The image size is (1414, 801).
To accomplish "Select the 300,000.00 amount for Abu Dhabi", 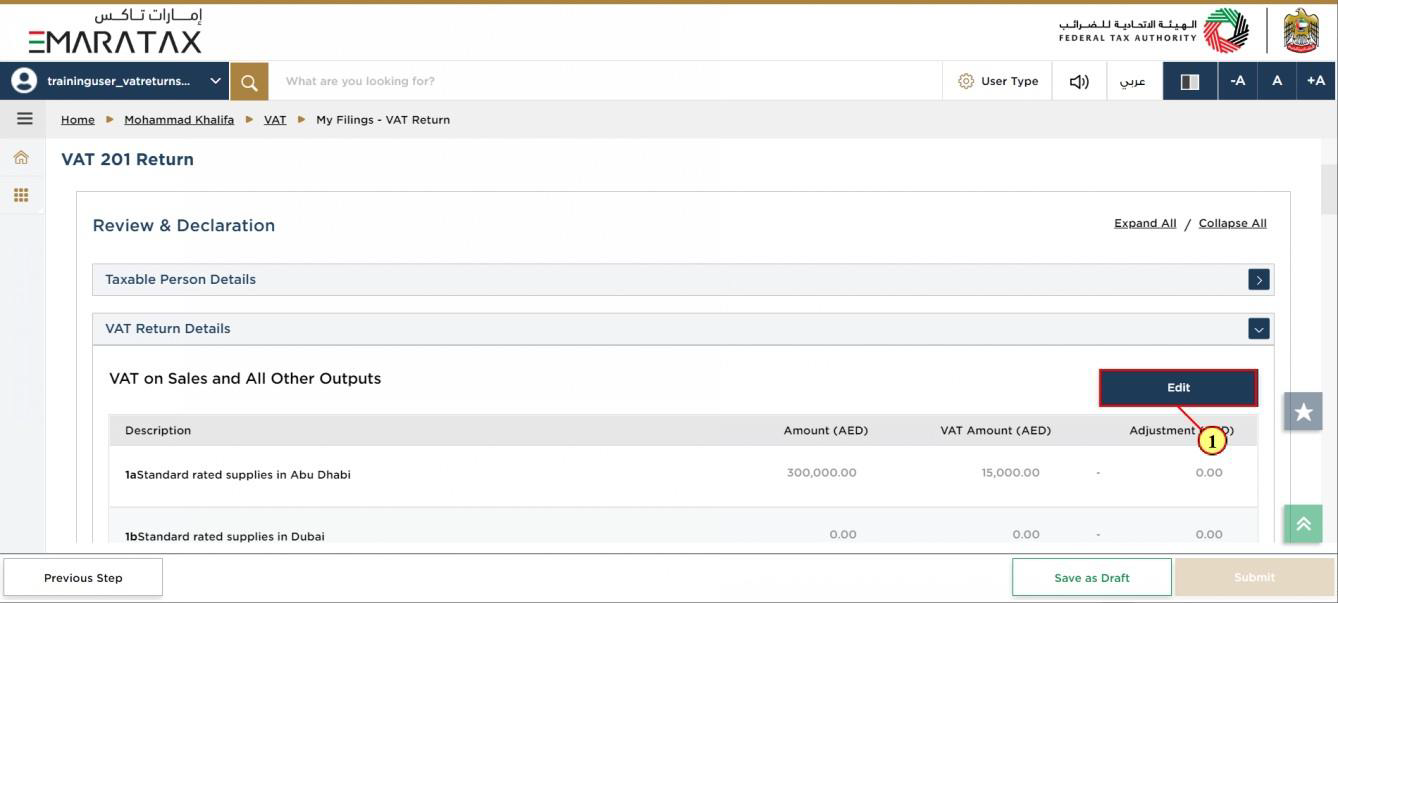I will (821, 473).
